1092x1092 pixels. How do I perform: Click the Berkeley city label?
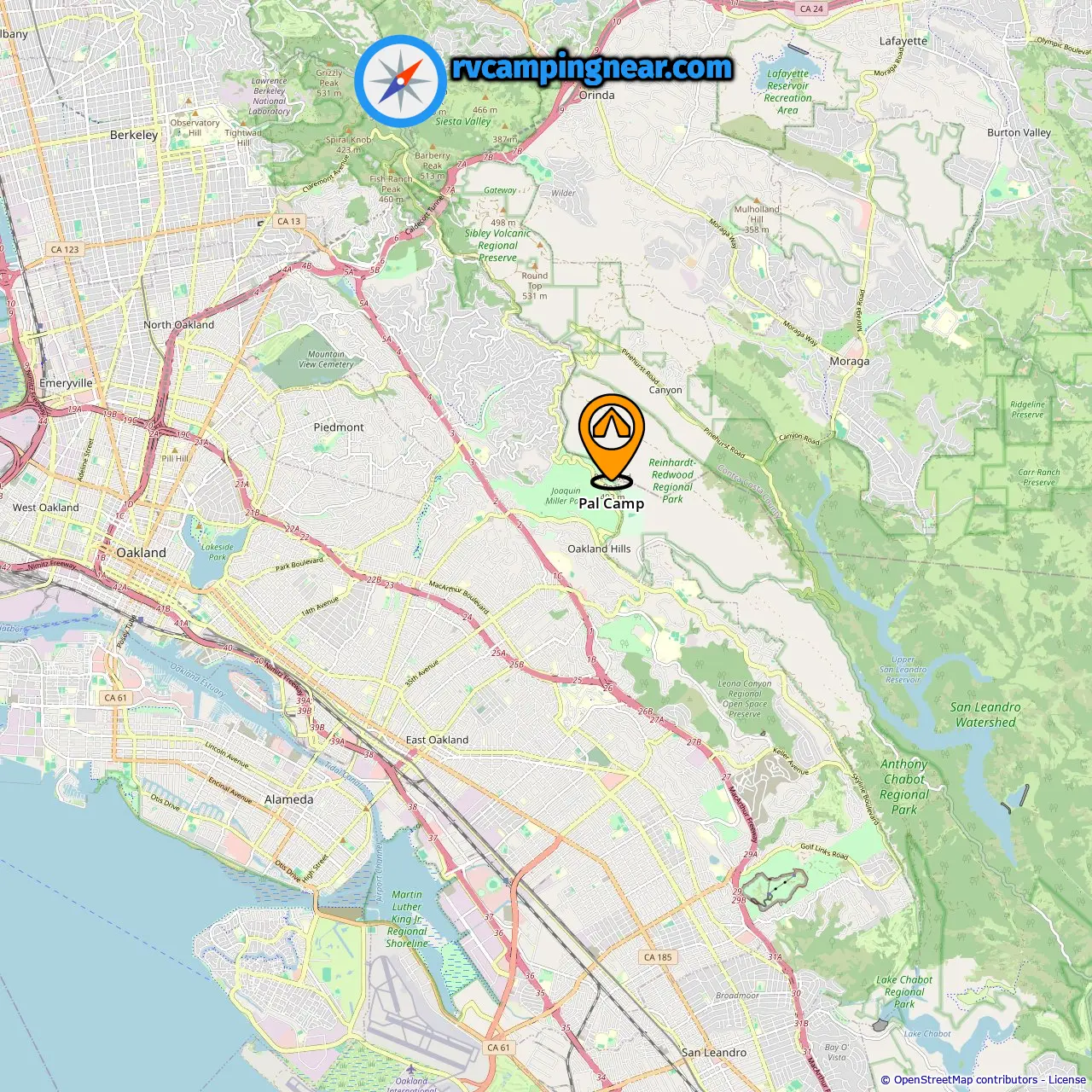click(x=134, y=135)
